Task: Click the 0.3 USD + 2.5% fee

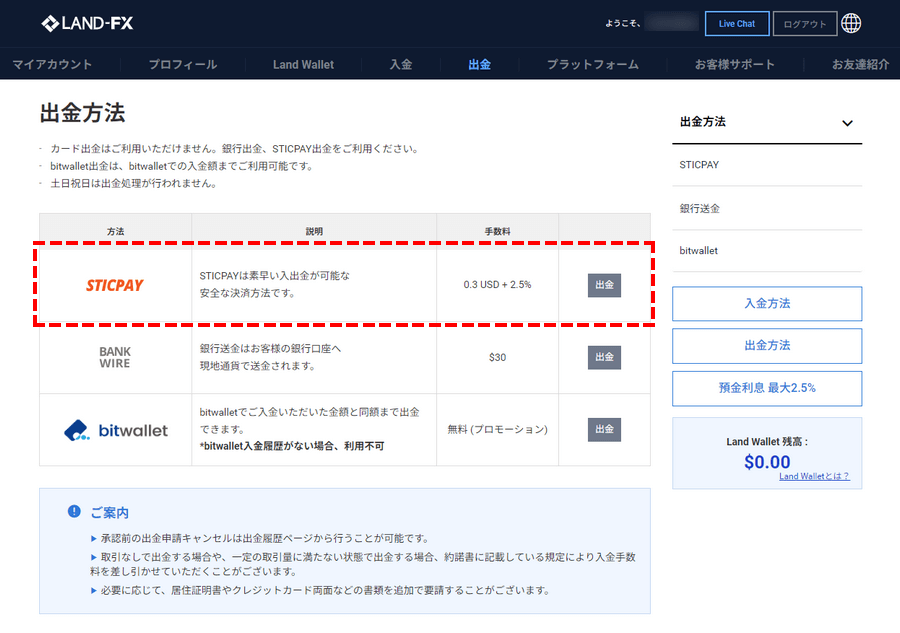Action: (498, 285)
